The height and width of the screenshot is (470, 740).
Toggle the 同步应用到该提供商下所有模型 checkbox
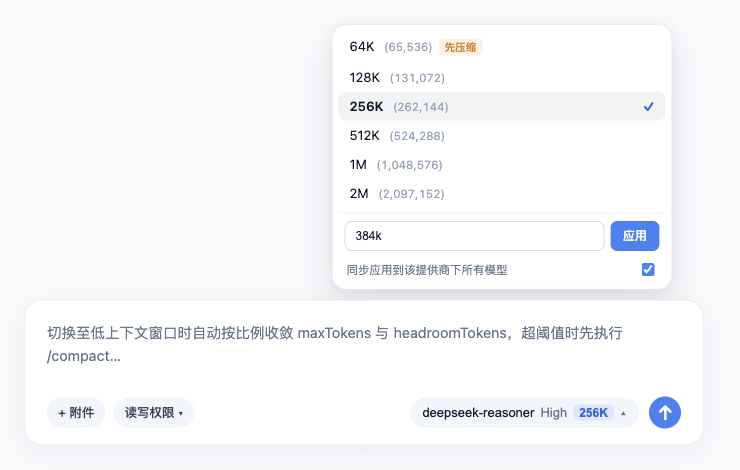pos(648,269)
